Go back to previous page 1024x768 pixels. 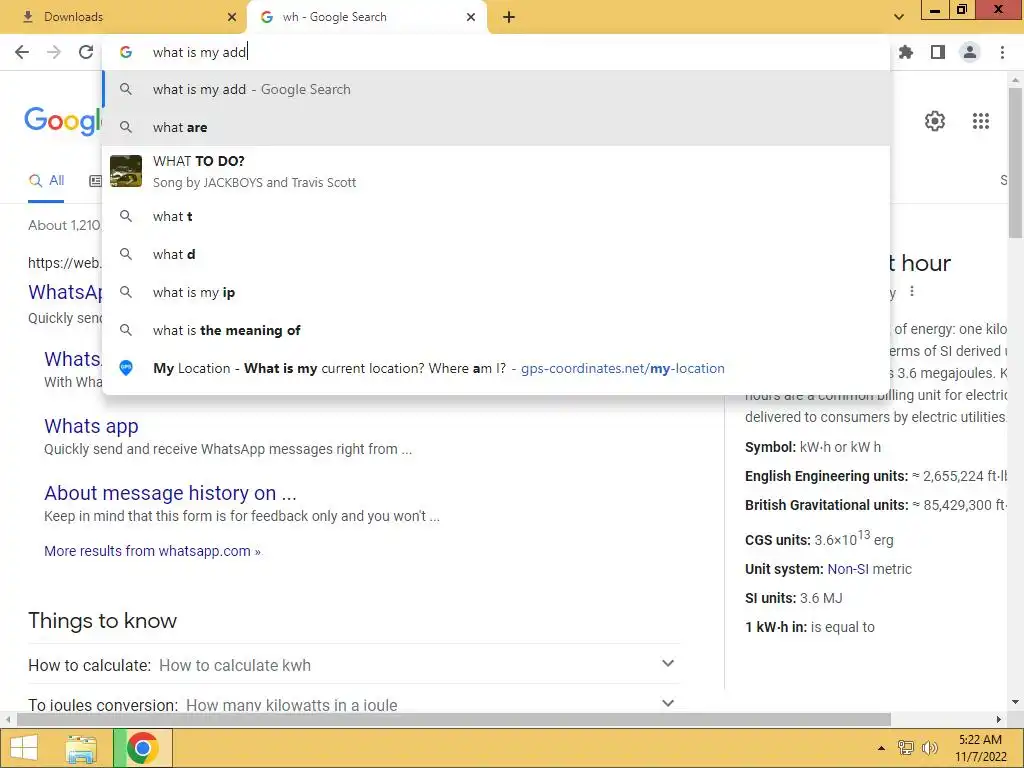click(22, 52)
